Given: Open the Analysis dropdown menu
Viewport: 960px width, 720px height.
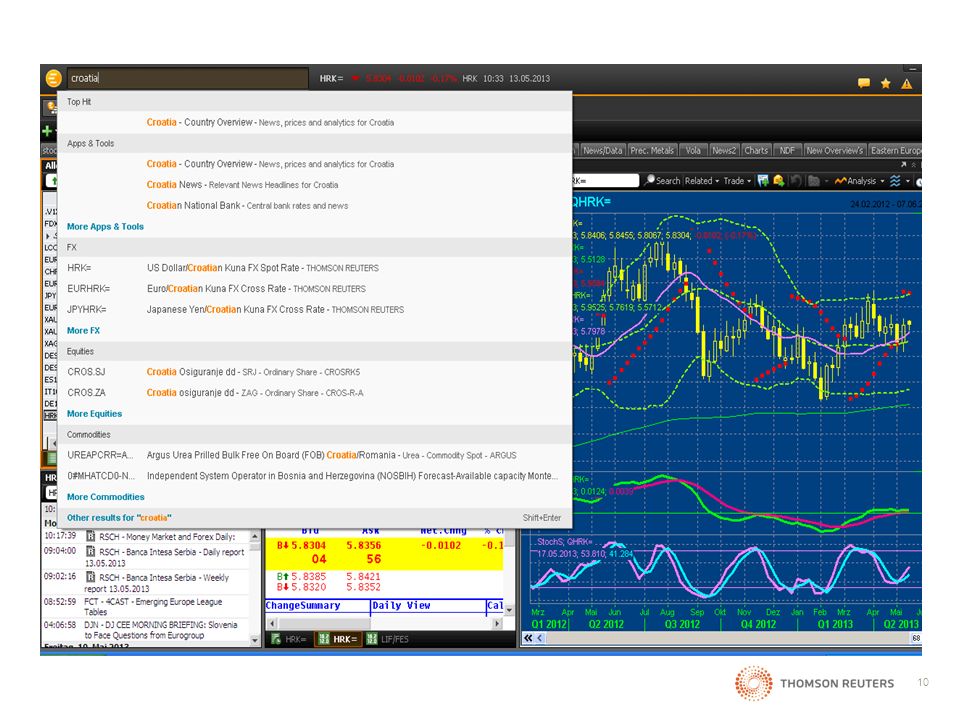Looking at the screenshot, I should (x=860, y=181).
